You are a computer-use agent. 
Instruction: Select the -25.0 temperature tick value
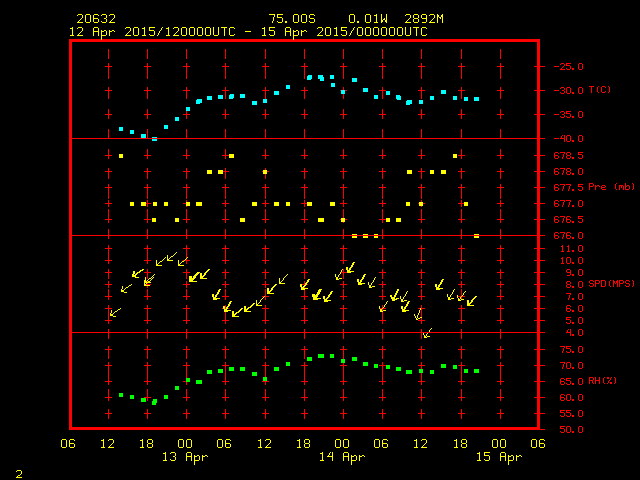(569, 67)
